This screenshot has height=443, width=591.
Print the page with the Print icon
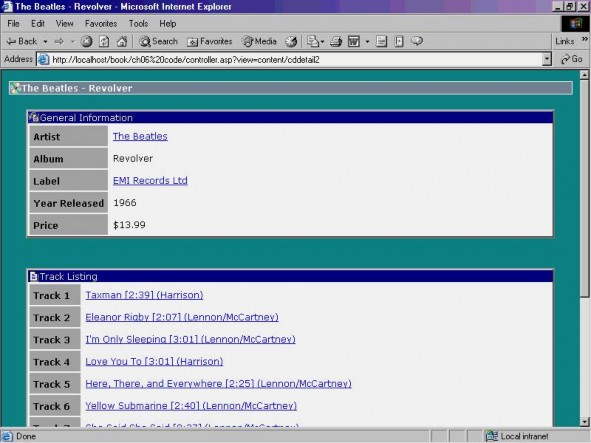[x=336, y=41]
